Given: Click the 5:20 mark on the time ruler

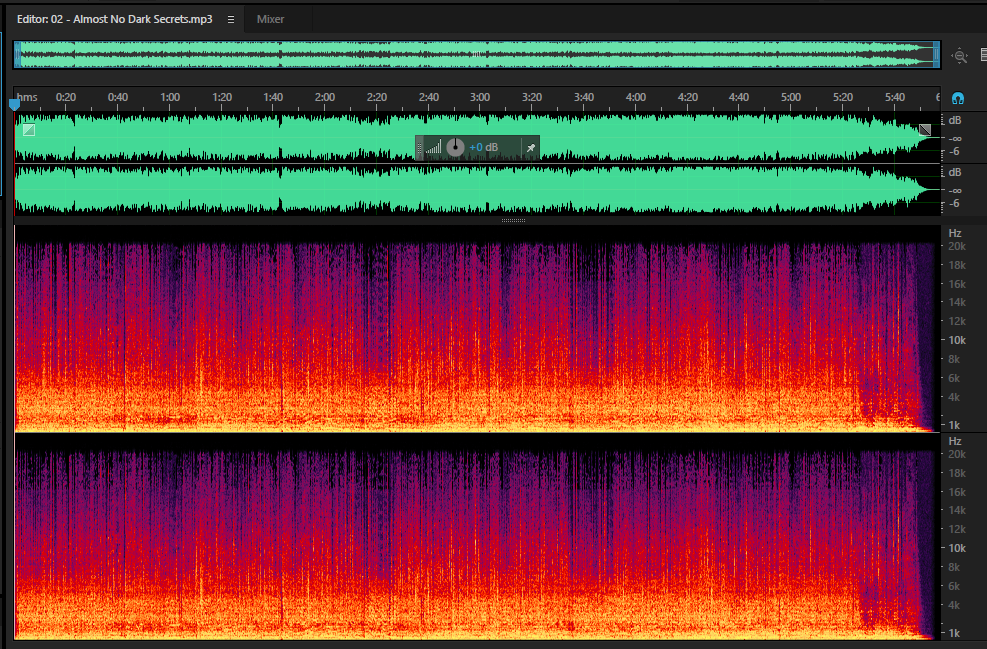Looking at the screenshot, I should click(x=843, y=97).
